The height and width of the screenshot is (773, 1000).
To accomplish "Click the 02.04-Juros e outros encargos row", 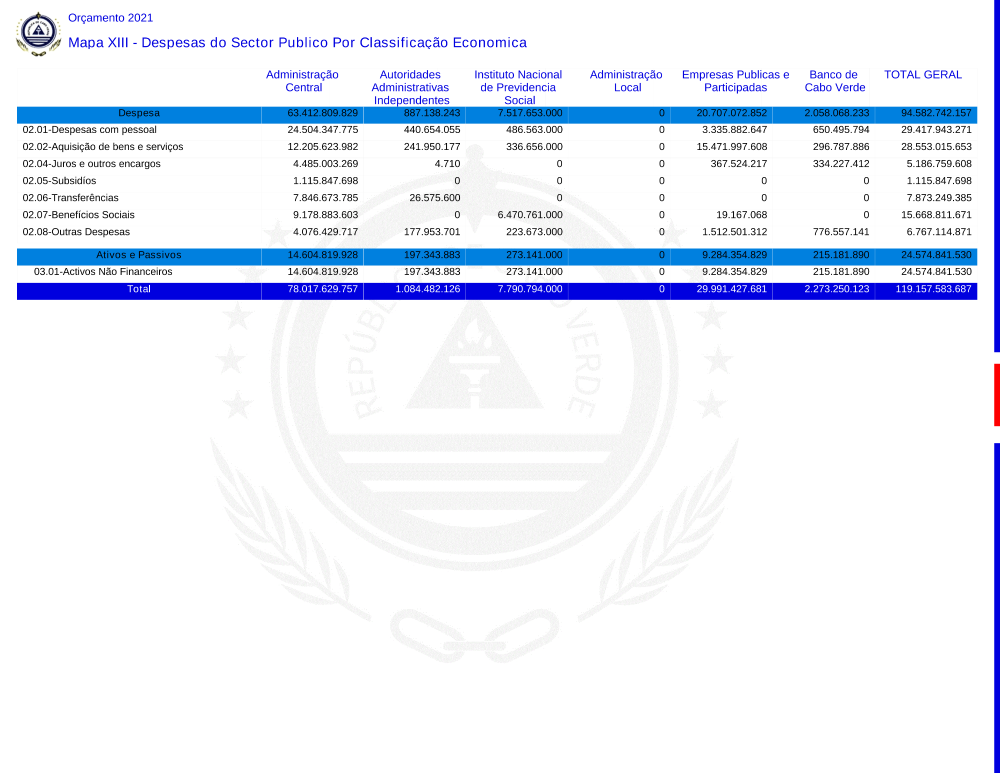I will [92, 164].
